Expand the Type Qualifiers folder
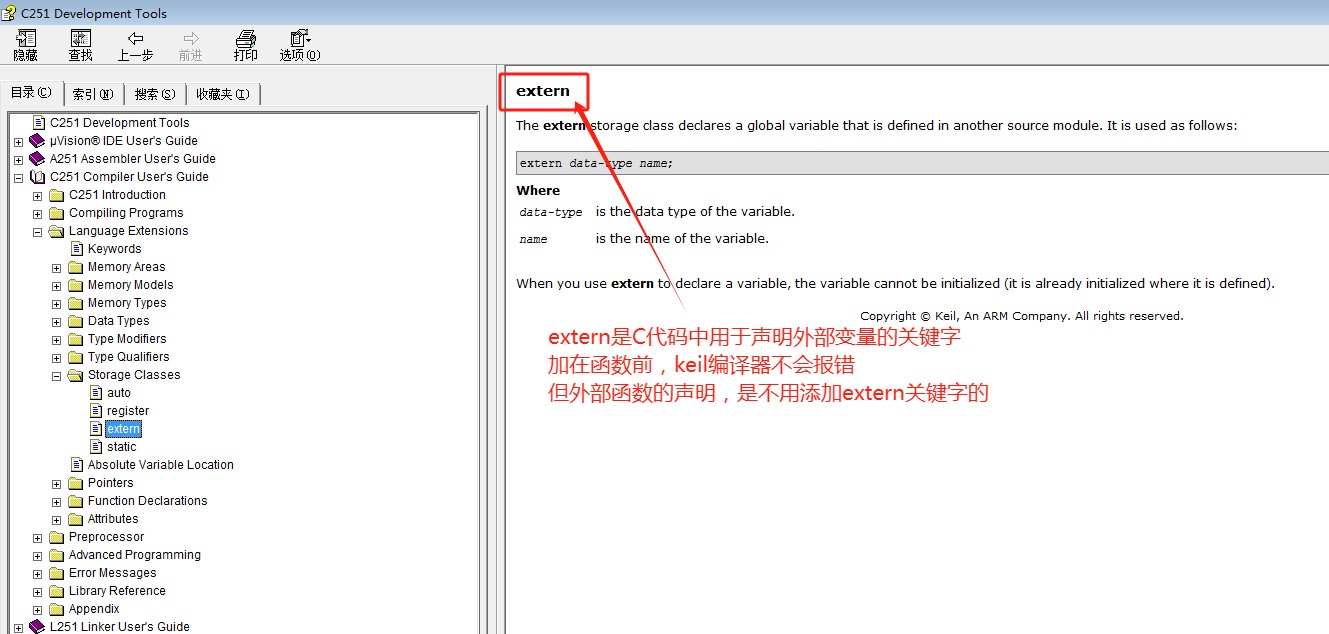 57,357
